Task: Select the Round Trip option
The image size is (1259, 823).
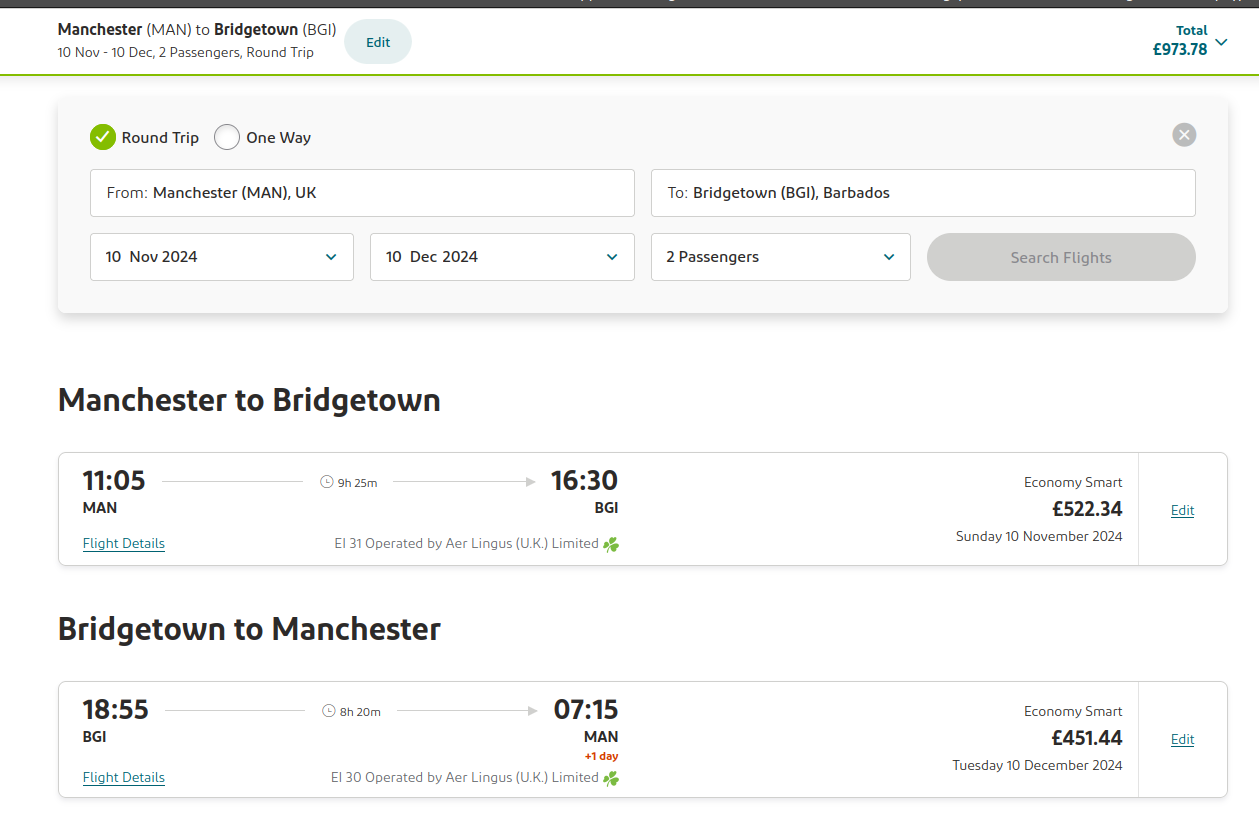Action: [x=144, y=137]
